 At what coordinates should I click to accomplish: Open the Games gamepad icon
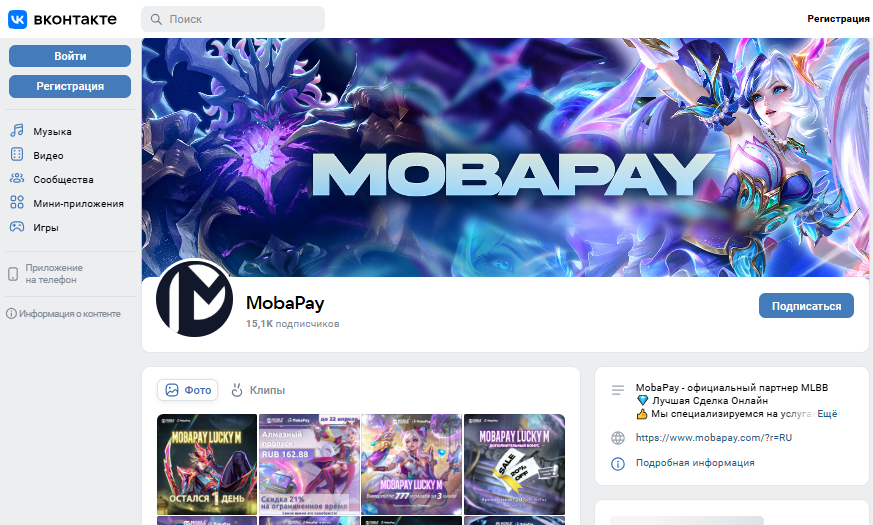pyautogui.click(x=17, y=227)
